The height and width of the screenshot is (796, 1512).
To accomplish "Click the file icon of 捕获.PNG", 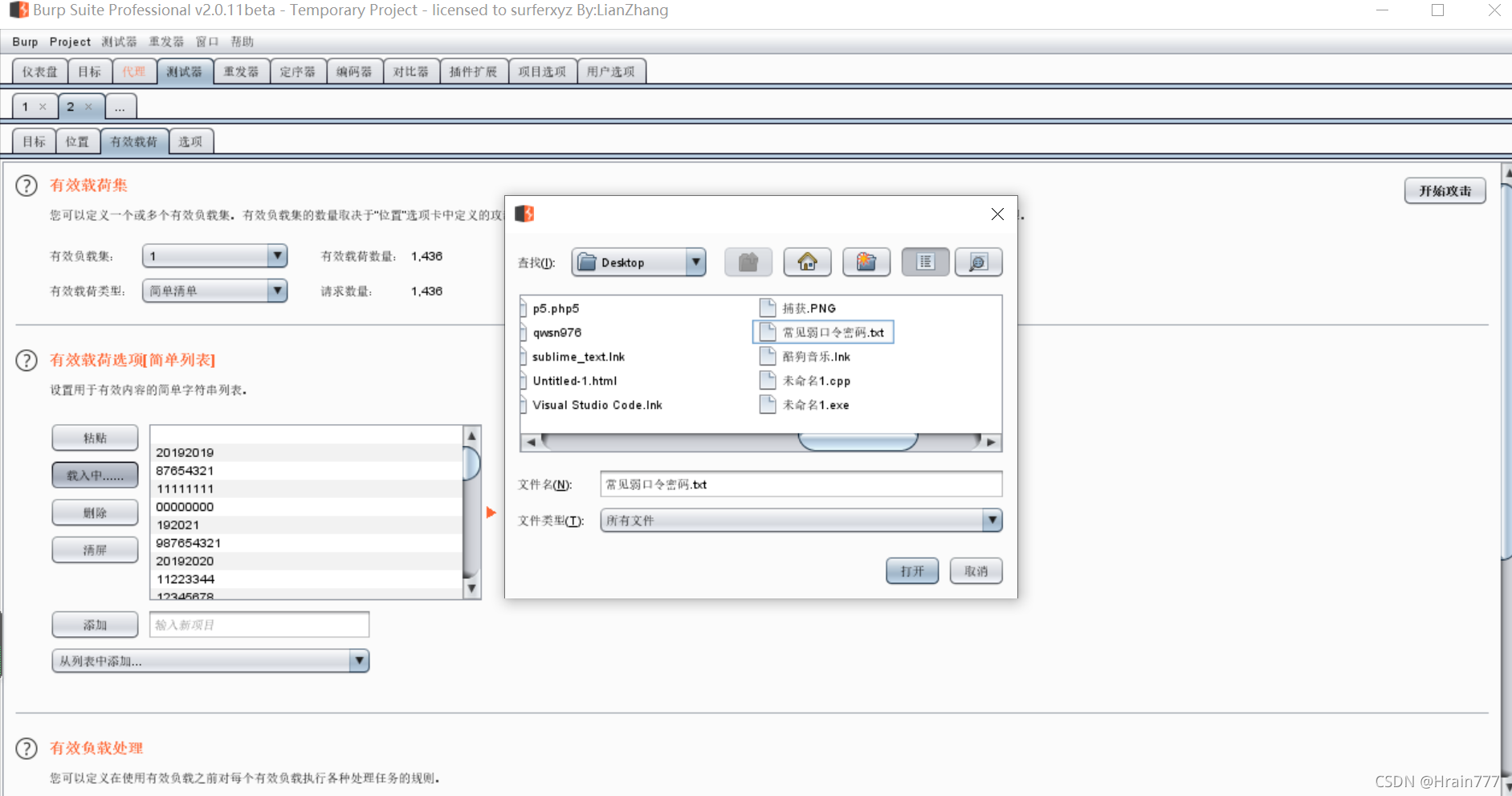I will click(x=768, y=308).
